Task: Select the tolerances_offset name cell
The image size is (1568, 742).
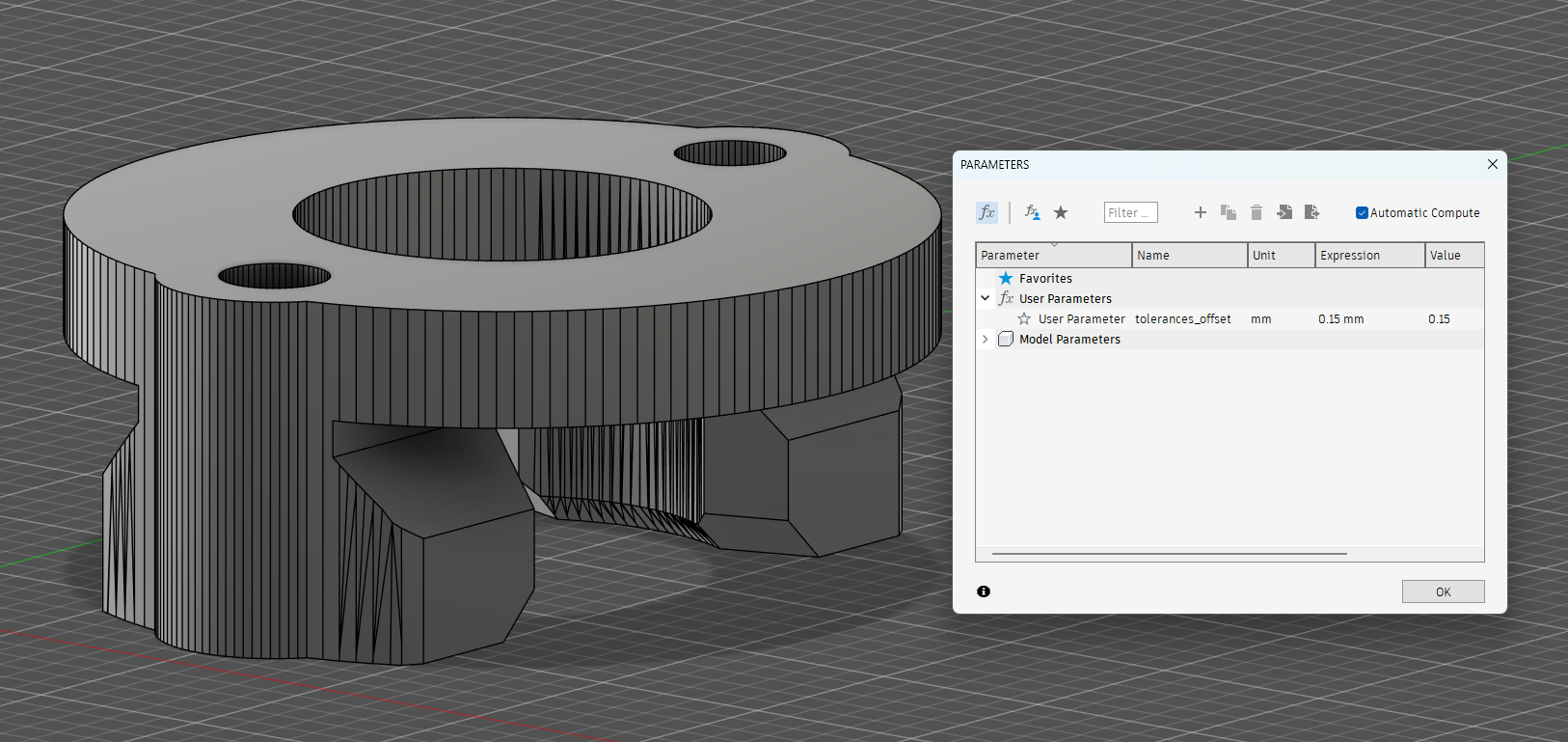Action: pyautogui.click(x=1183, y=318)
